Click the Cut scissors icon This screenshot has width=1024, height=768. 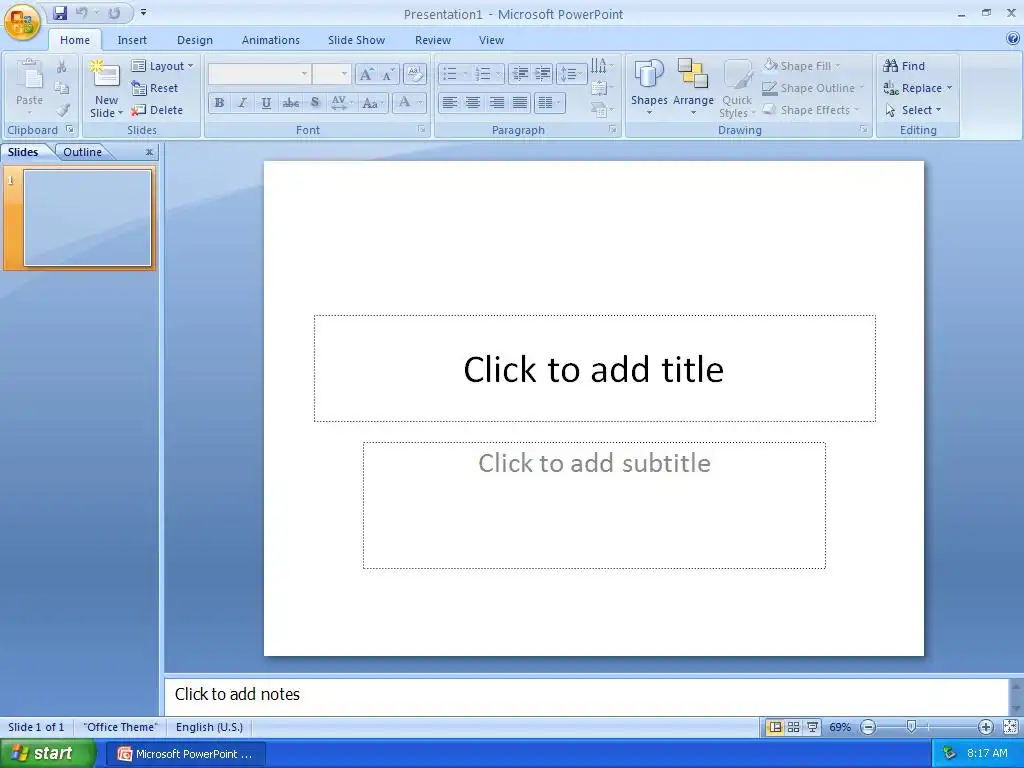coord(61,67)
